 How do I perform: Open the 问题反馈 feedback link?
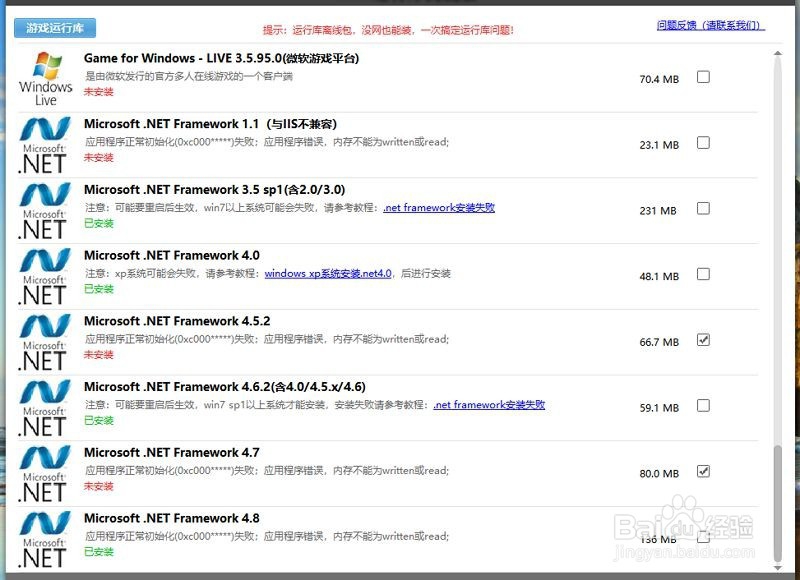711,26
